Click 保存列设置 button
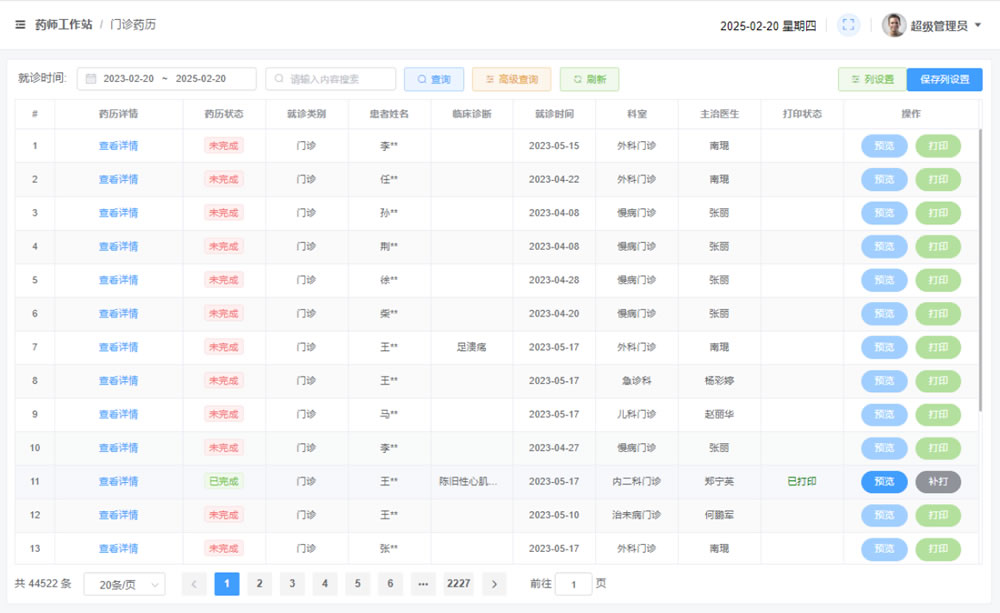The image size is (1000, 613). click(x=945, y=79)
